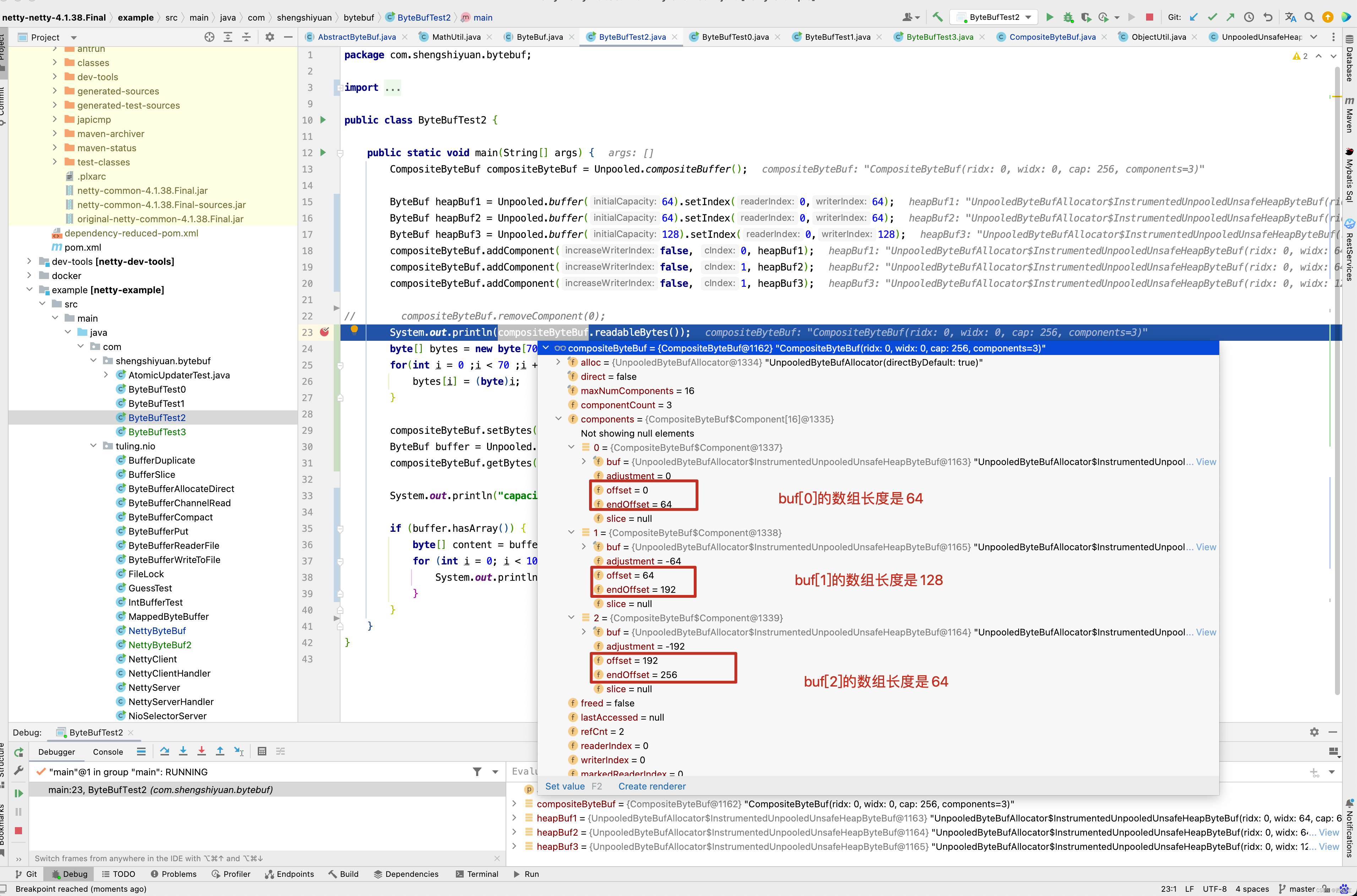The height and width of the screenshot is (896, 1357).
Task: Collapse the example [netty-example] module
Action: (x=29, y=290)
